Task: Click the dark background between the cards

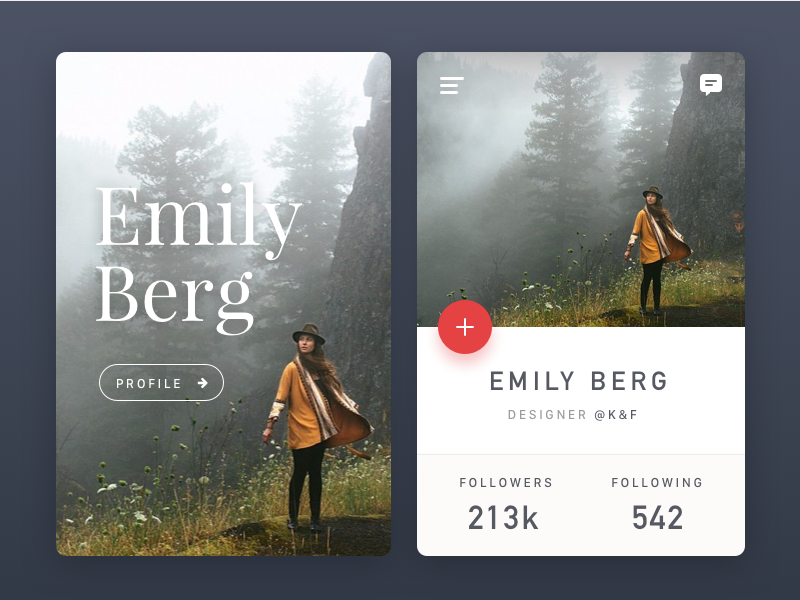Action: (404, 304)
